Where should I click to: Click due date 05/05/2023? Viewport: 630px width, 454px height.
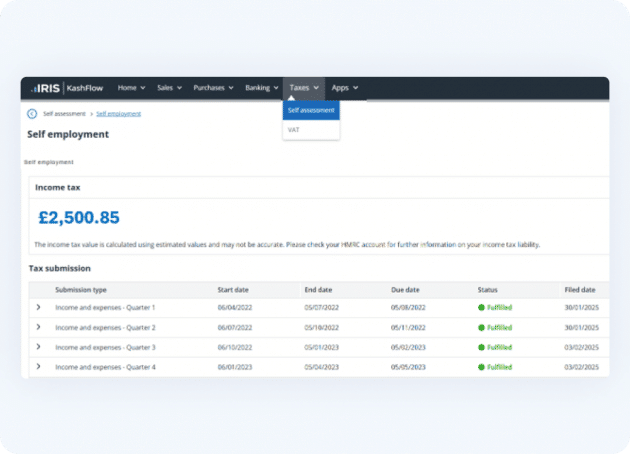(408, 367)
